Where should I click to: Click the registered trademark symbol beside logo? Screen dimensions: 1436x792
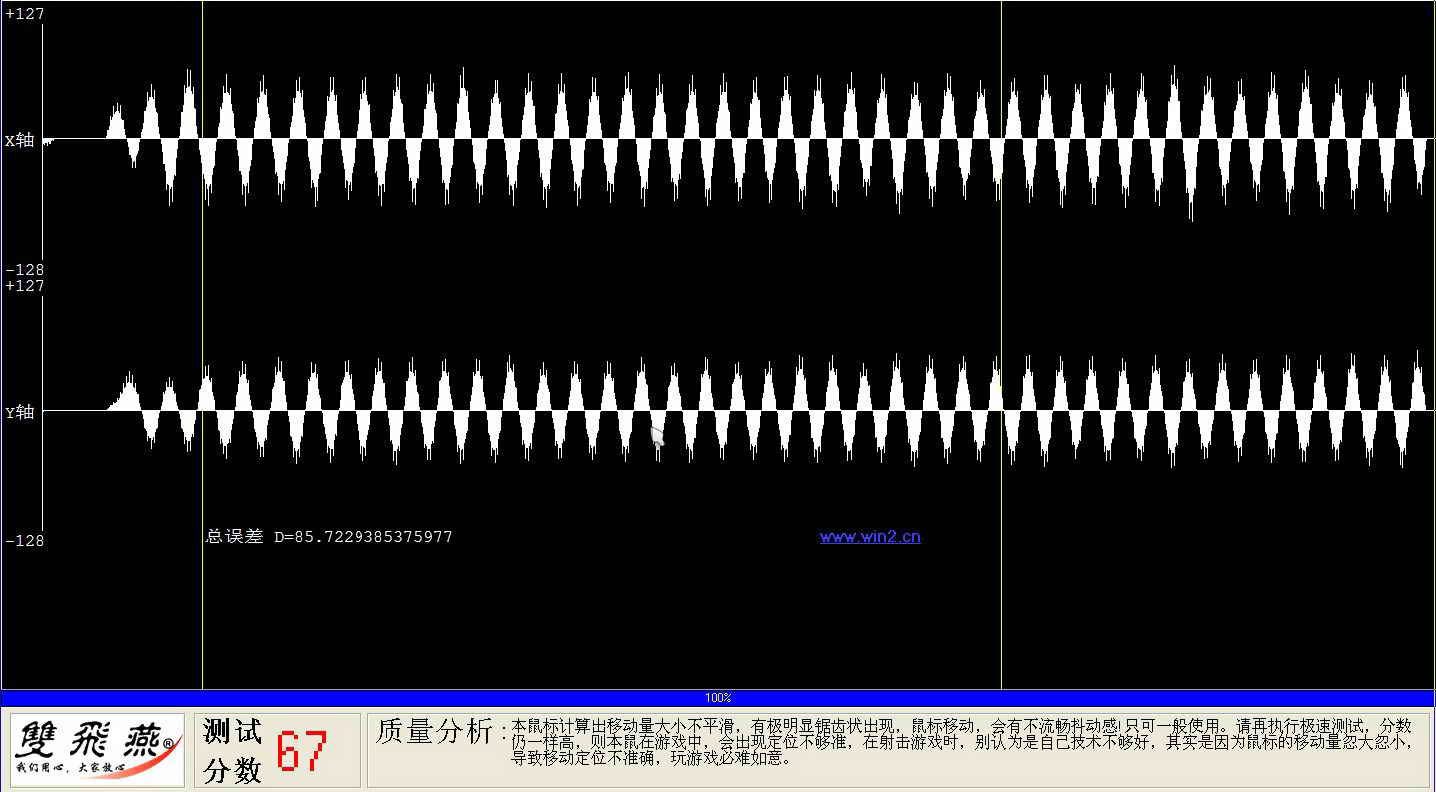(168, 743)
